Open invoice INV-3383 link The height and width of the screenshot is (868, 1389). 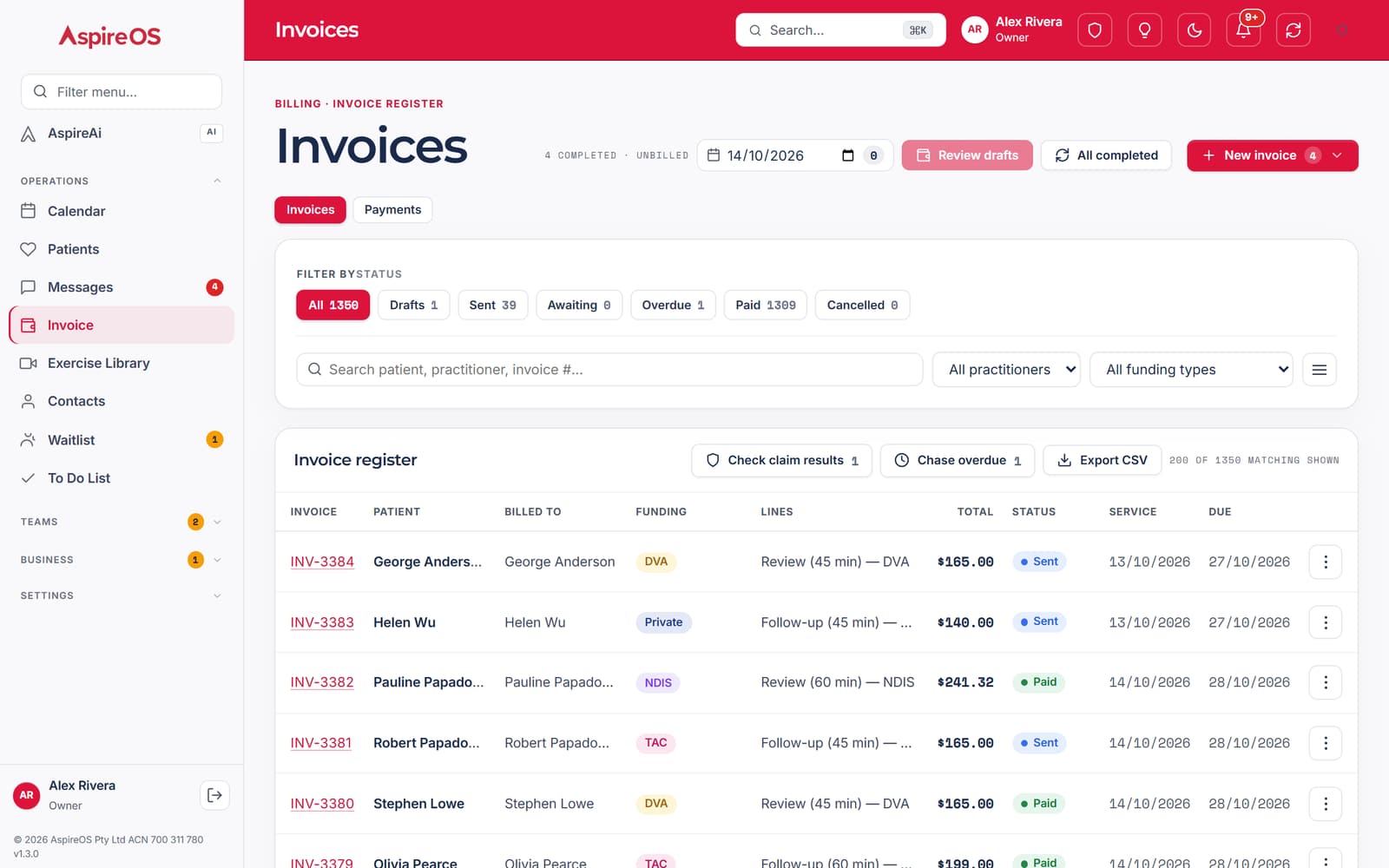[322, 622]
